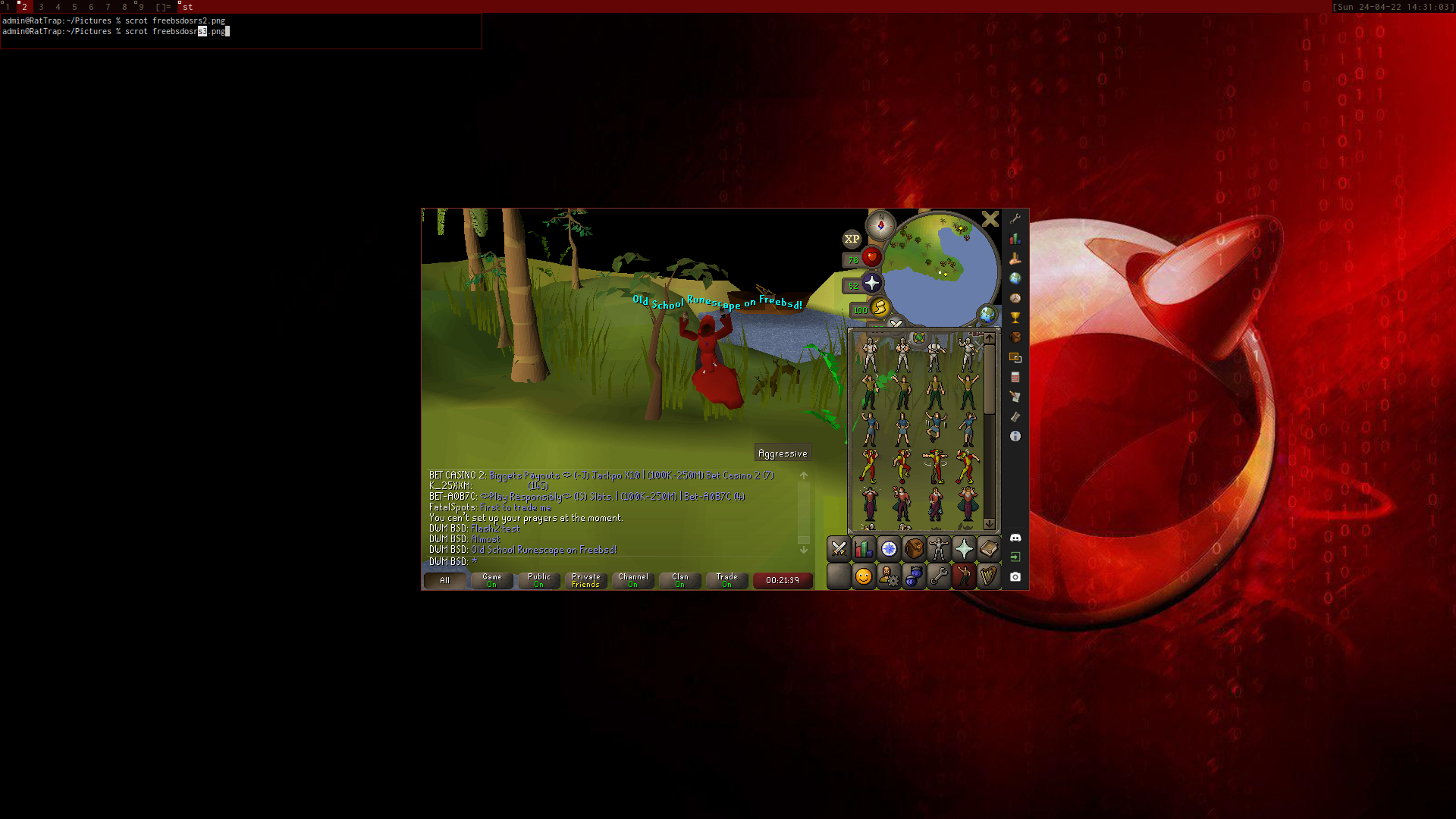Viewport: 1456px width, 819px height.
Task: Click chat line 'Old School Runescape on Freebsd!'
Action: [544, 550]
